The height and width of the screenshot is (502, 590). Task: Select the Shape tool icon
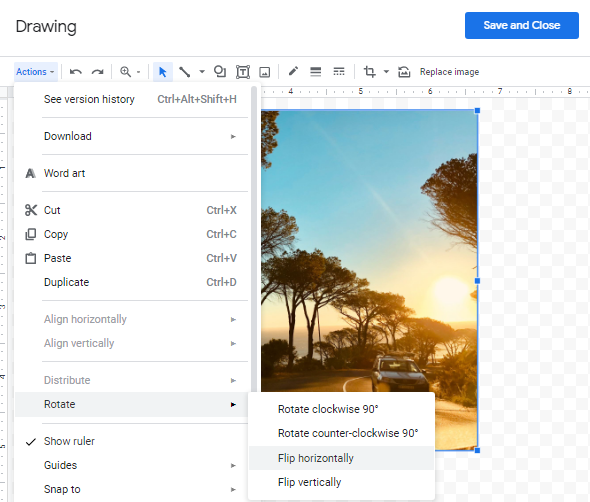tap(220, 71)
